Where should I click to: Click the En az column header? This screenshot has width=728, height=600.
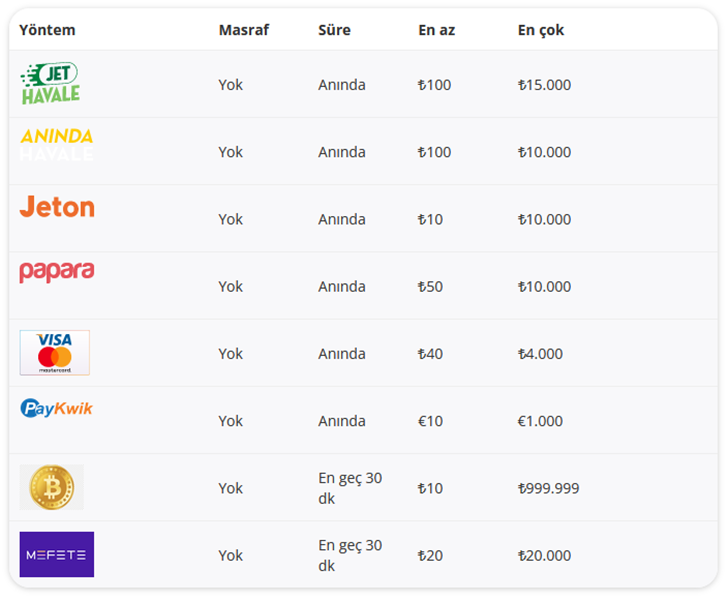pyautogui.click(x=436, y=30)
